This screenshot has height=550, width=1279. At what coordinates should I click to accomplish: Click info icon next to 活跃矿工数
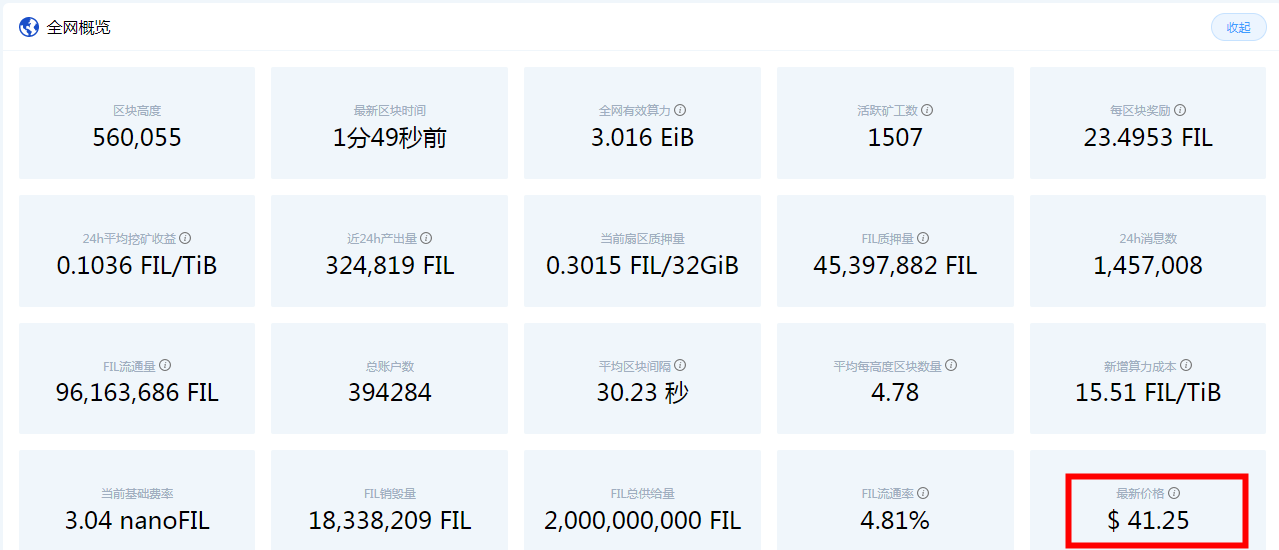coord(927,110)
